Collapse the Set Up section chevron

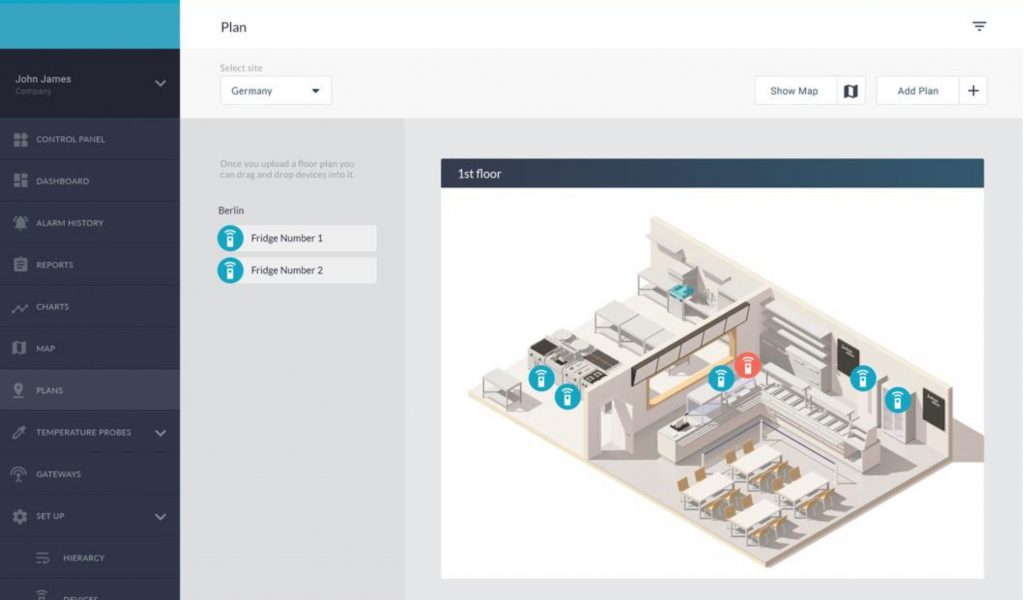tap(160, 516)
